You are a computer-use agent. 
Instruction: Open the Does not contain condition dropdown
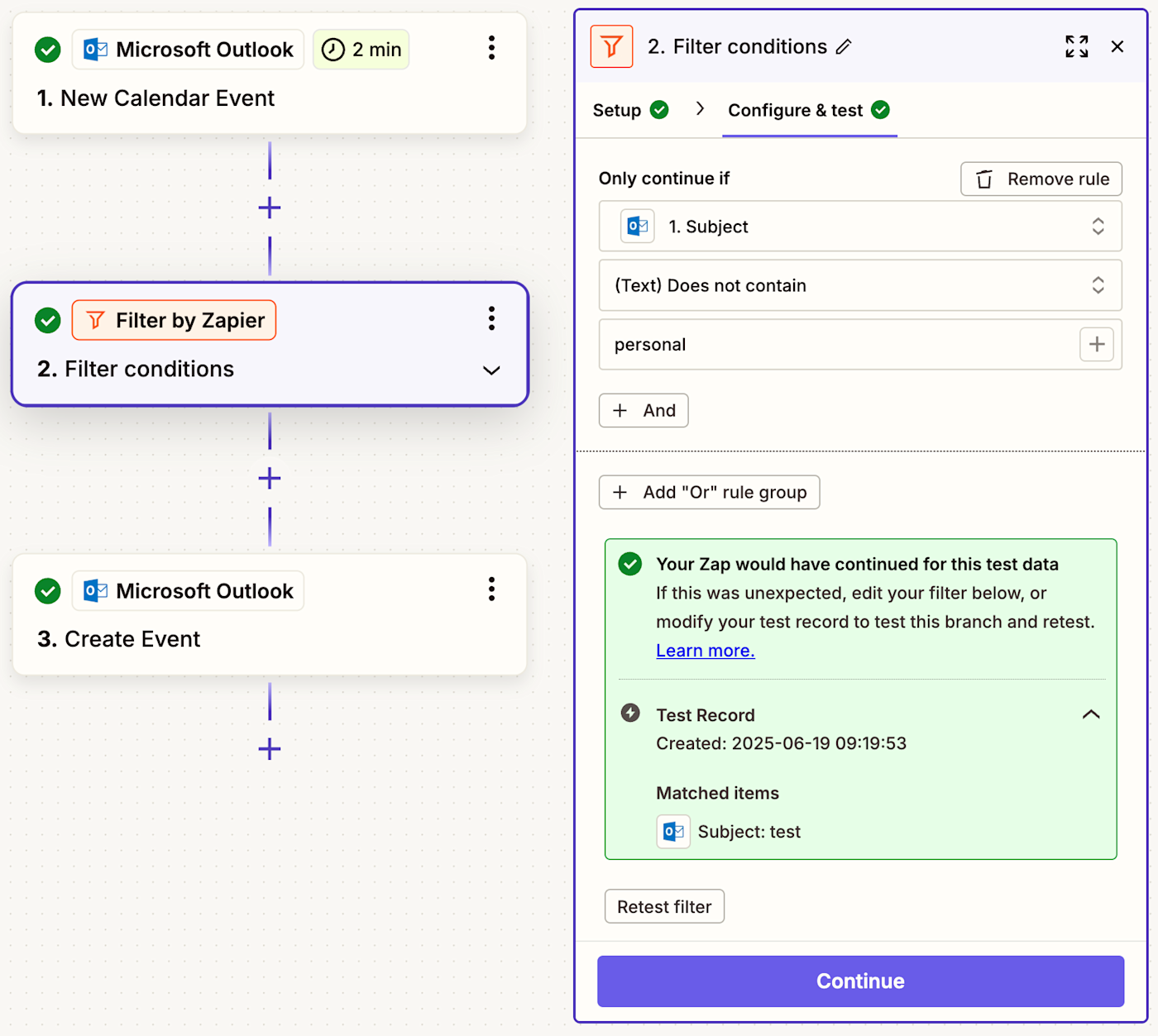pyautogui.click(x=860, y=285)
